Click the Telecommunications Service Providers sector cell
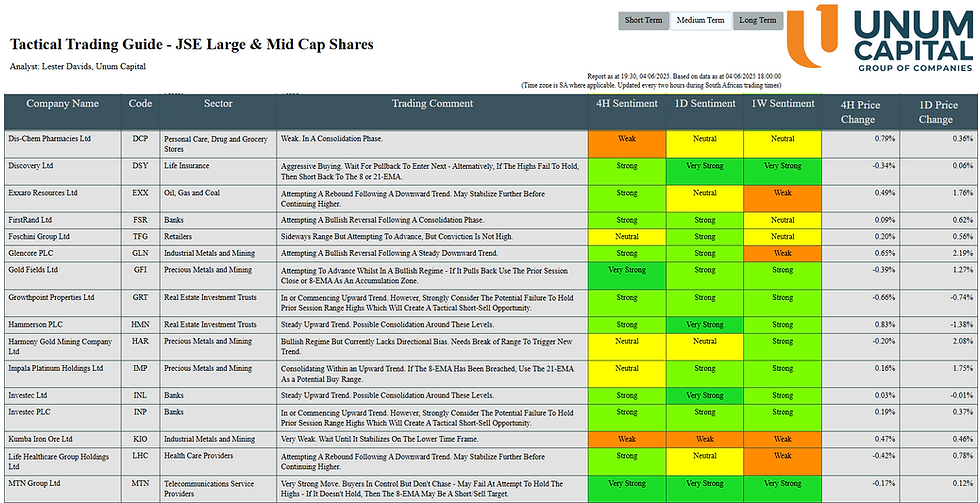 pyautogui.click(x=218, y=489)
